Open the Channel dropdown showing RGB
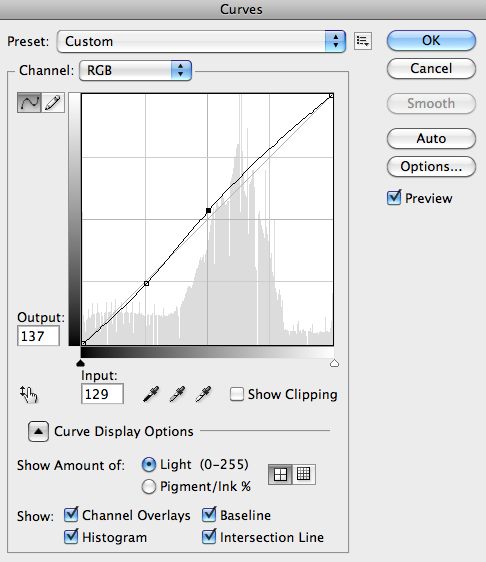Viewport: 486px width, 562px height. click(135, 70)
